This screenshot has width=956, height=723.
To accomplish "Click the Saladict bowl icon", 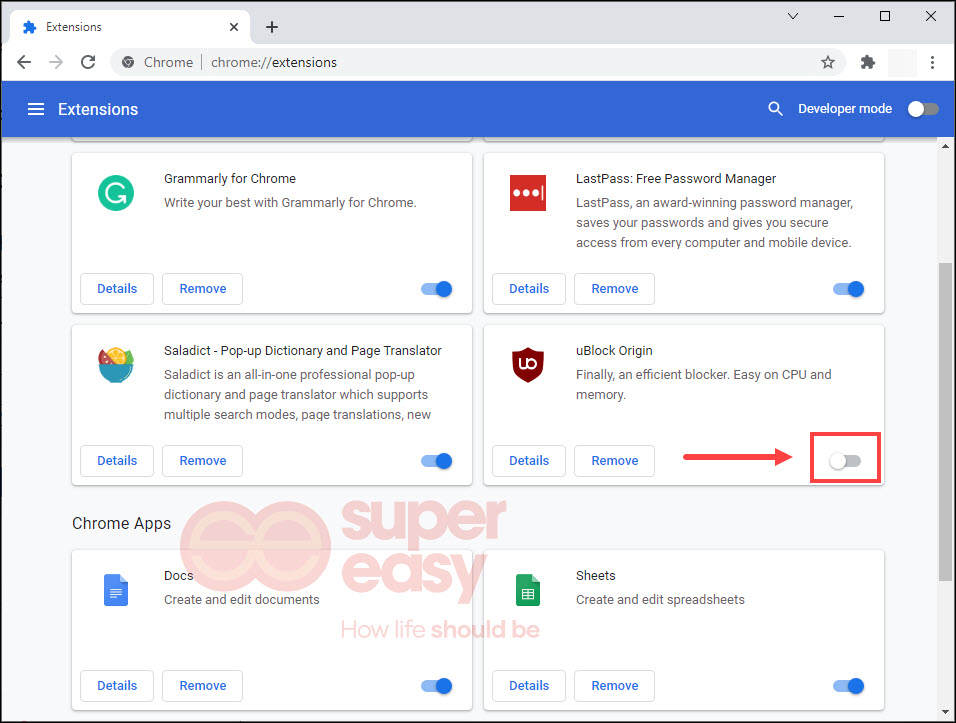I will [x=116, y=365].
